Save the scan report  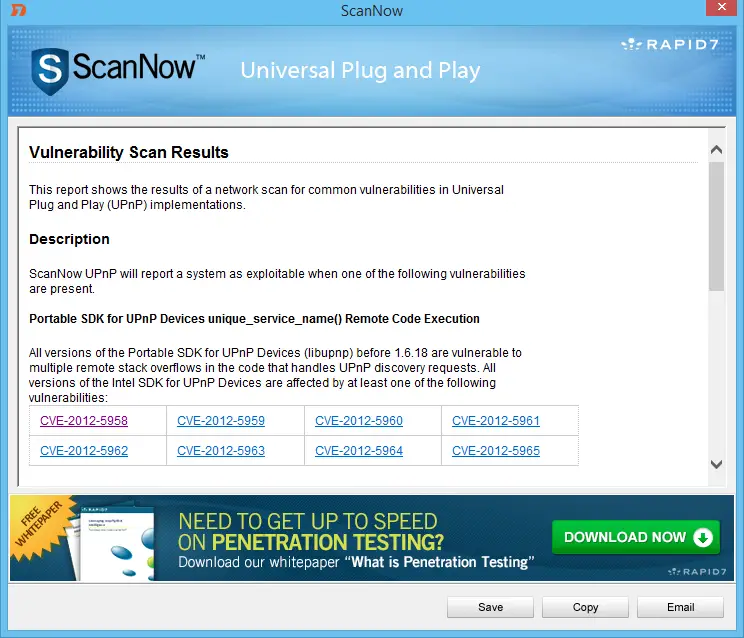(x=490, y=607)
